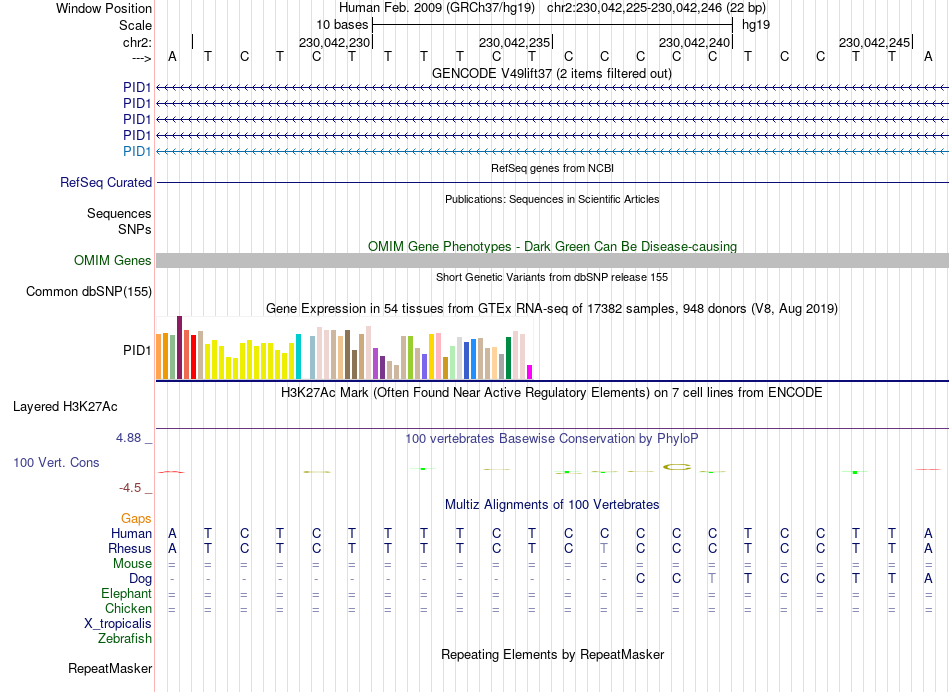
Task: Click the yellow ring-shaped peak in the PhyloP track
Action: (x=677, y=467)
